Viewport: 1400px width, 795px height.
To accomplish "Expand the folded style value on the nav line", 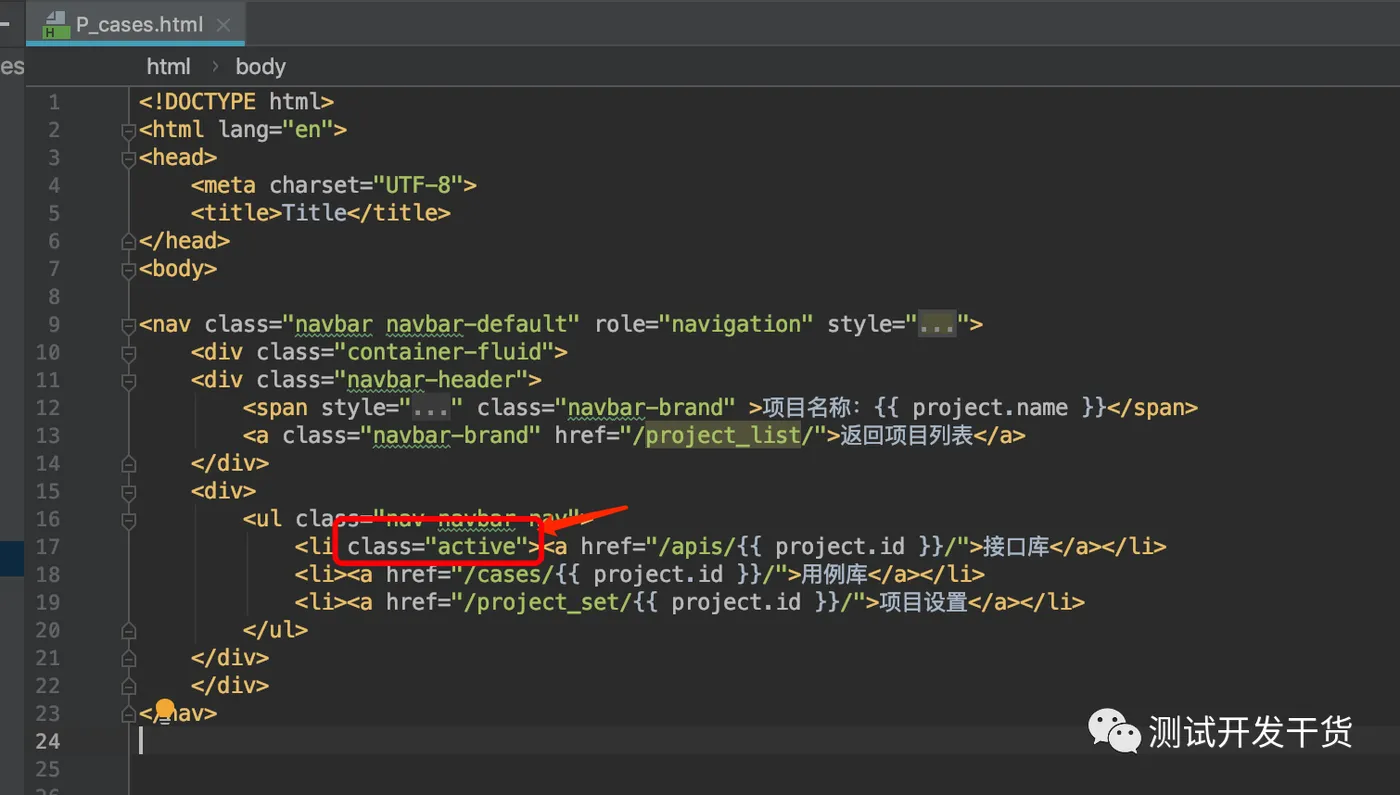I will pos(937,325).
